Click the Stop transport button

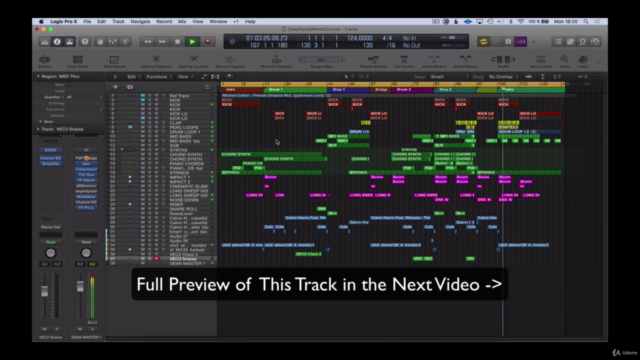tap(177, 42)
